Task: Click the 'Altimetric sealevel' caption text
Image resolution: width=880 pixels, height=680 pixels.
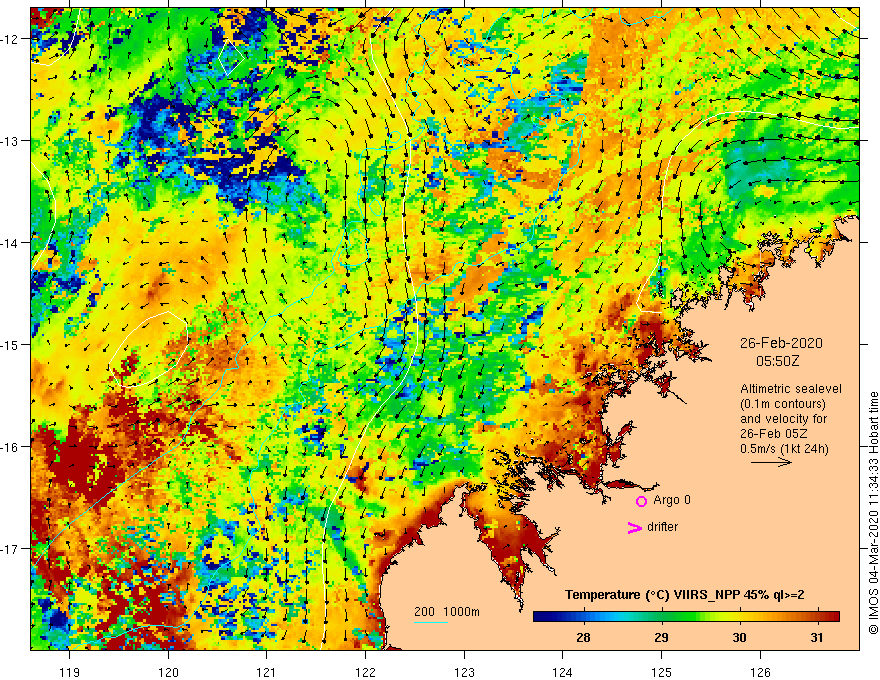Action: (x=791, y=388)
